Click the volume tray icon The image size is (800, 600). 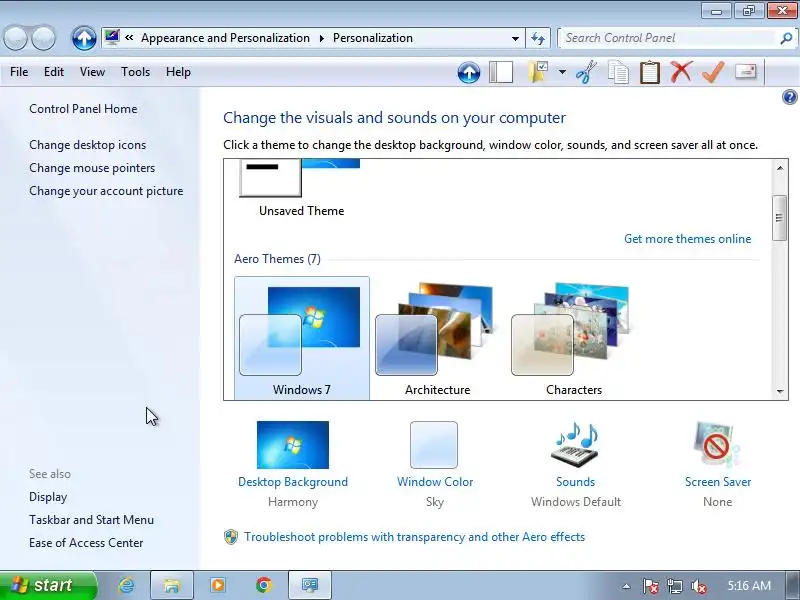[698, 586]
